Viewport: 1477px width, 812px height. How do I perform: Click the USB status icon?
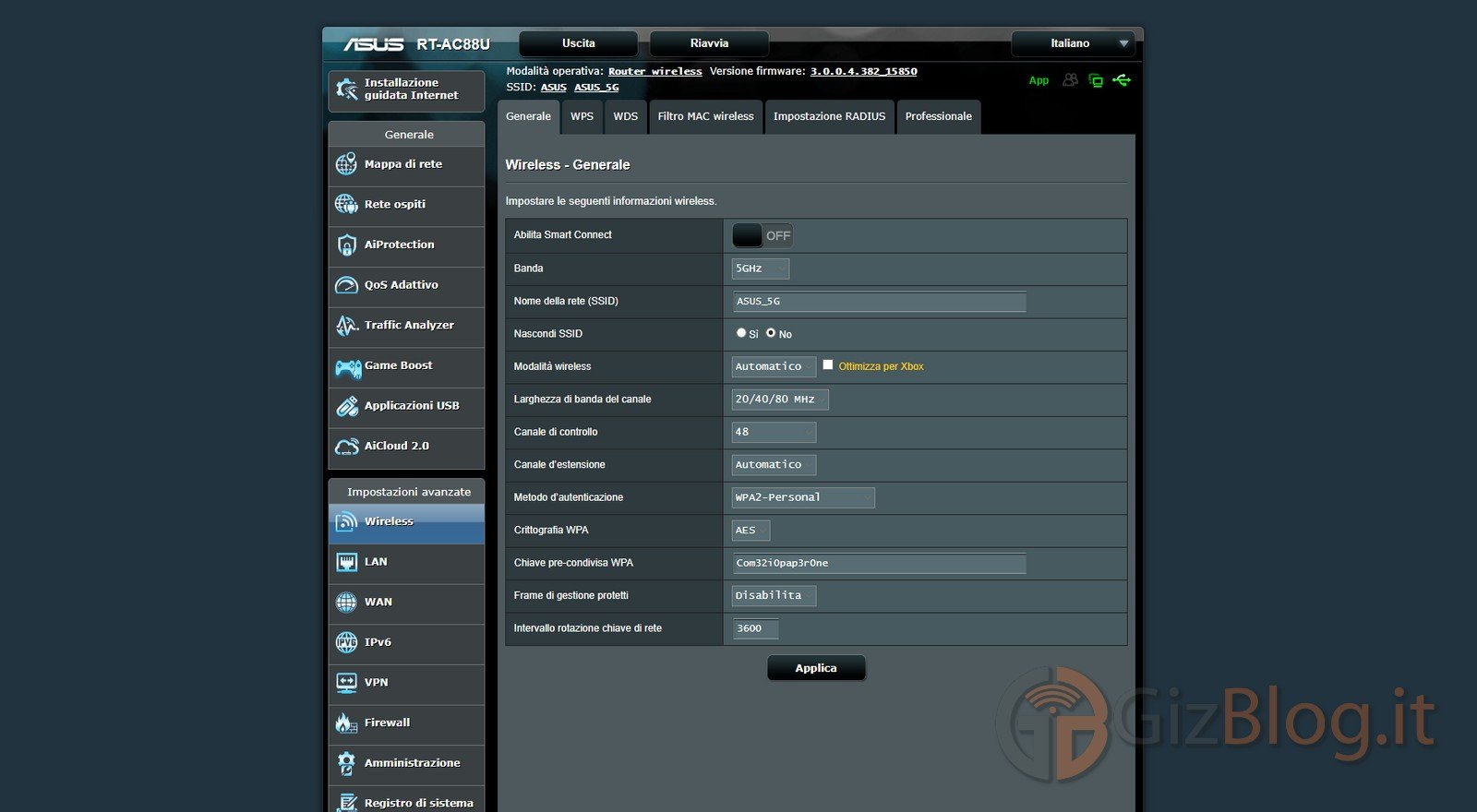1122,80
